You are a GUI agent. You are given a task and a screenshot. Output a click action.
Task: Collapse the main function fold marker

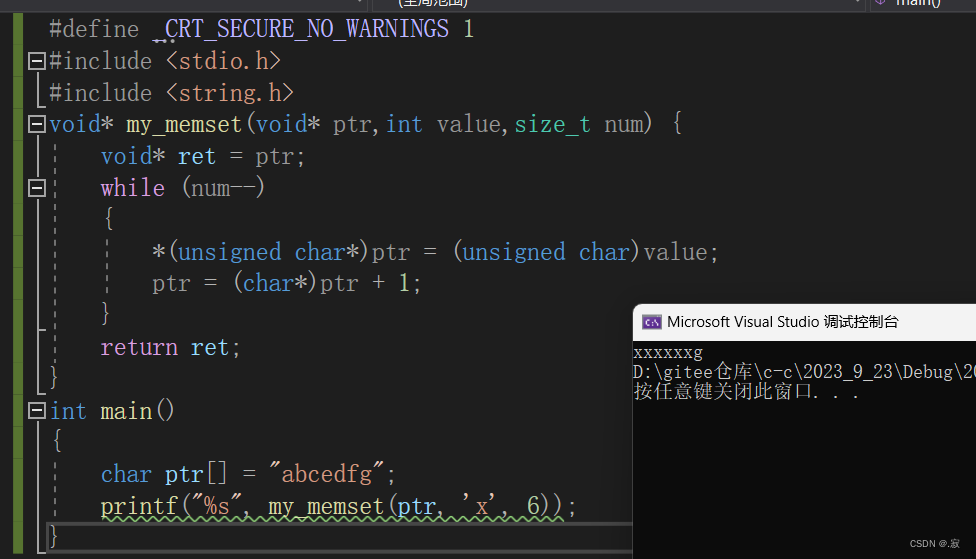37,411
